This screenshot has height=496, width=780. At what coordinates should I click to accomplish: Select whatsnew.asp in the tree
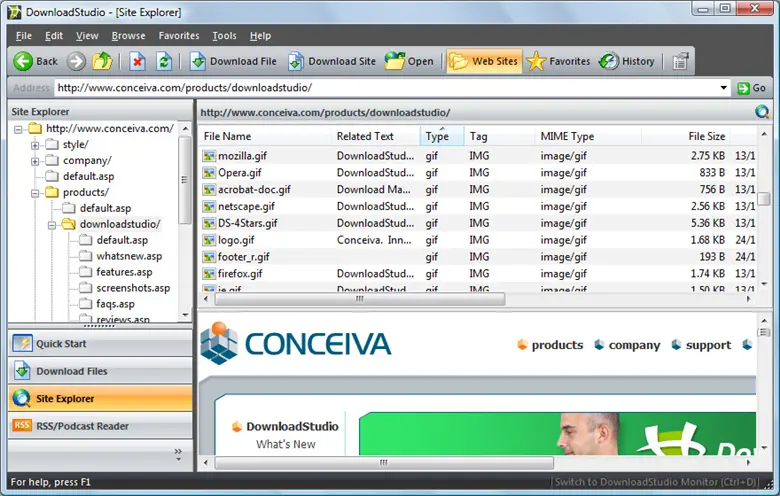[x=129, y=256]
